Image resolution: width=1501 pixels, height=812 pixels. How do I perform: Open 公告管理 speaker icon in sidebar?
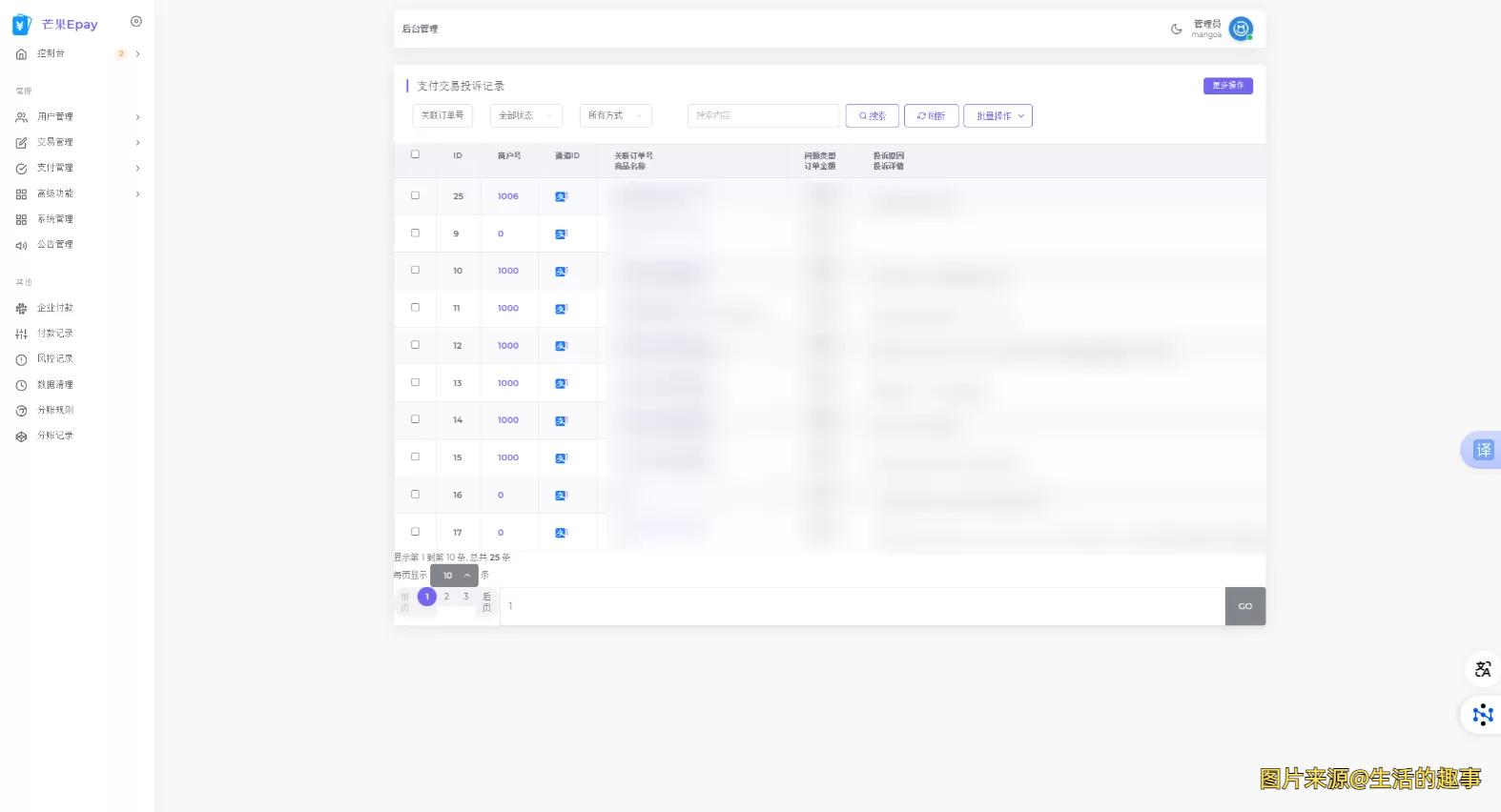coord(21,245)
